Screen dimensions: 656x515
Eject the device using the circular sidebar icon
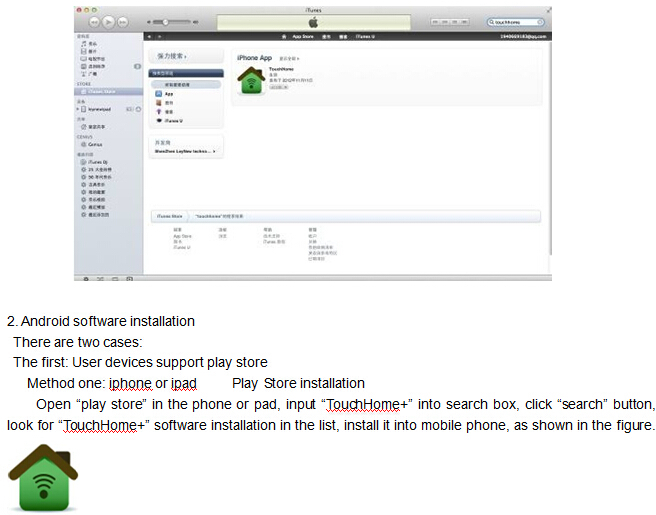point(138,109)
